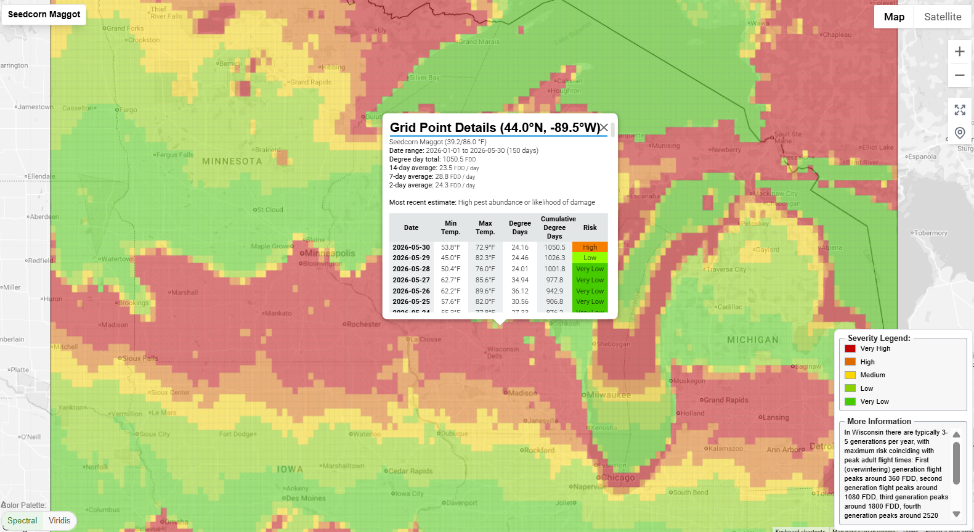Viewport: 974px width, 532px height.
Task: Choose the Viridis color palette
Action: (x=60, y=520)
